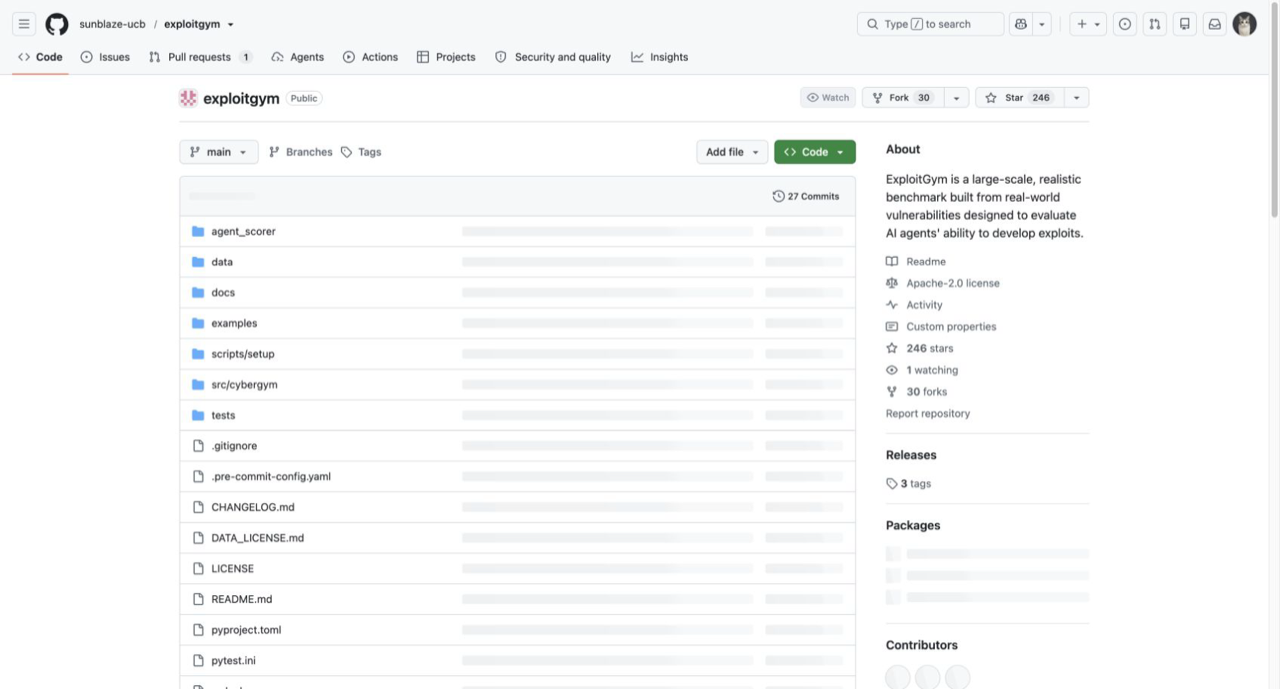The width and height of the screenshot is (1280, 689).
Task: Click the GitHub logo home icon
Action: pyautogui.click(x=57, y=24)
